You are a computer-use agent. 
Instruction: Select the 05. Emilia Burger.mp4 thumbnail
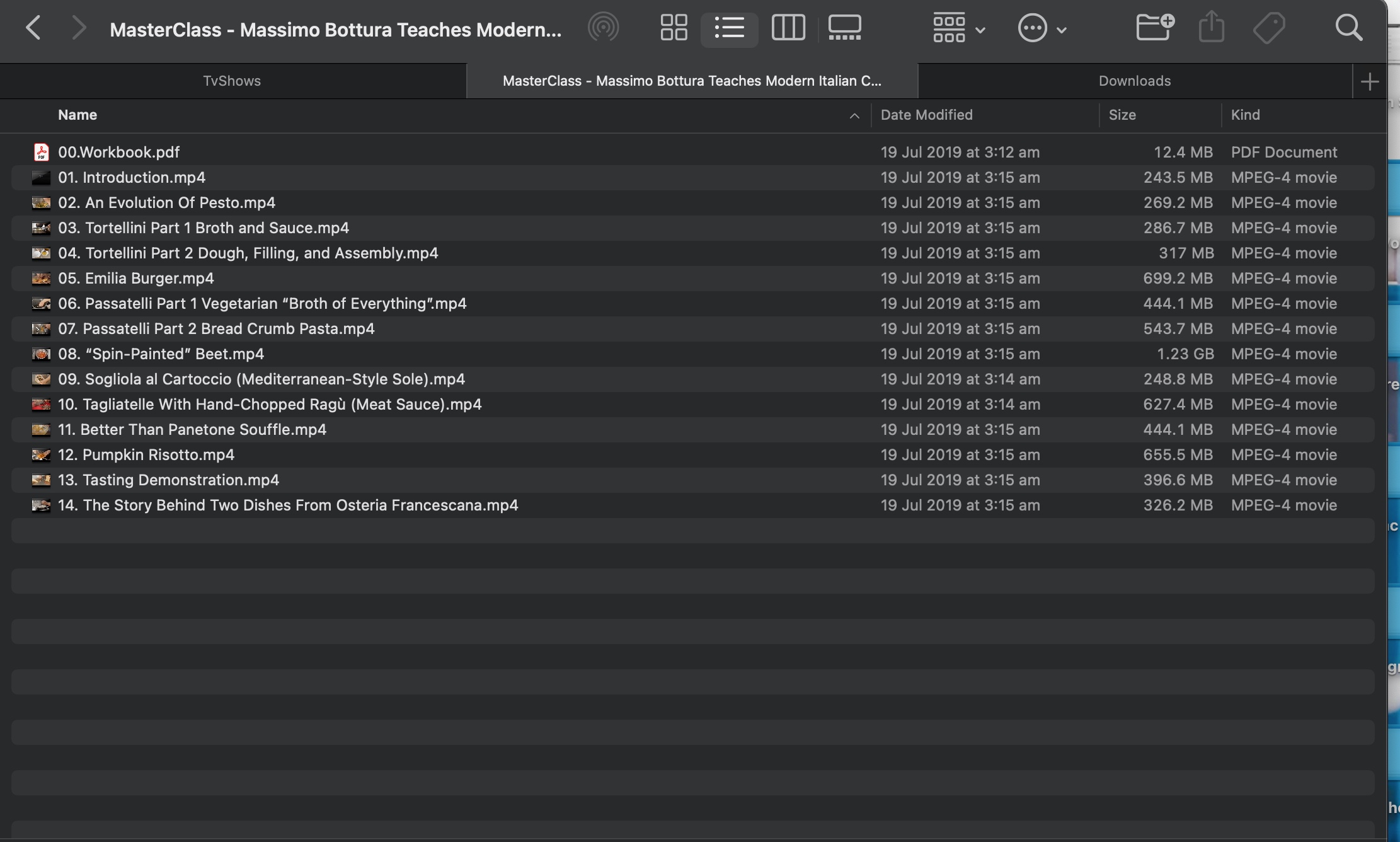(x=41, y=278)
